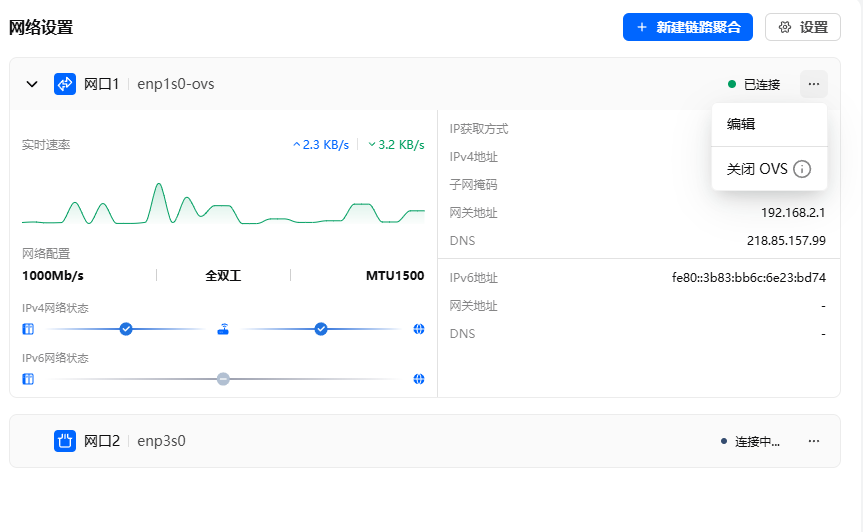This screenshot has width=863, height=532.
Task: Select 编辑 from the context menu
Action: click(741, 124)
